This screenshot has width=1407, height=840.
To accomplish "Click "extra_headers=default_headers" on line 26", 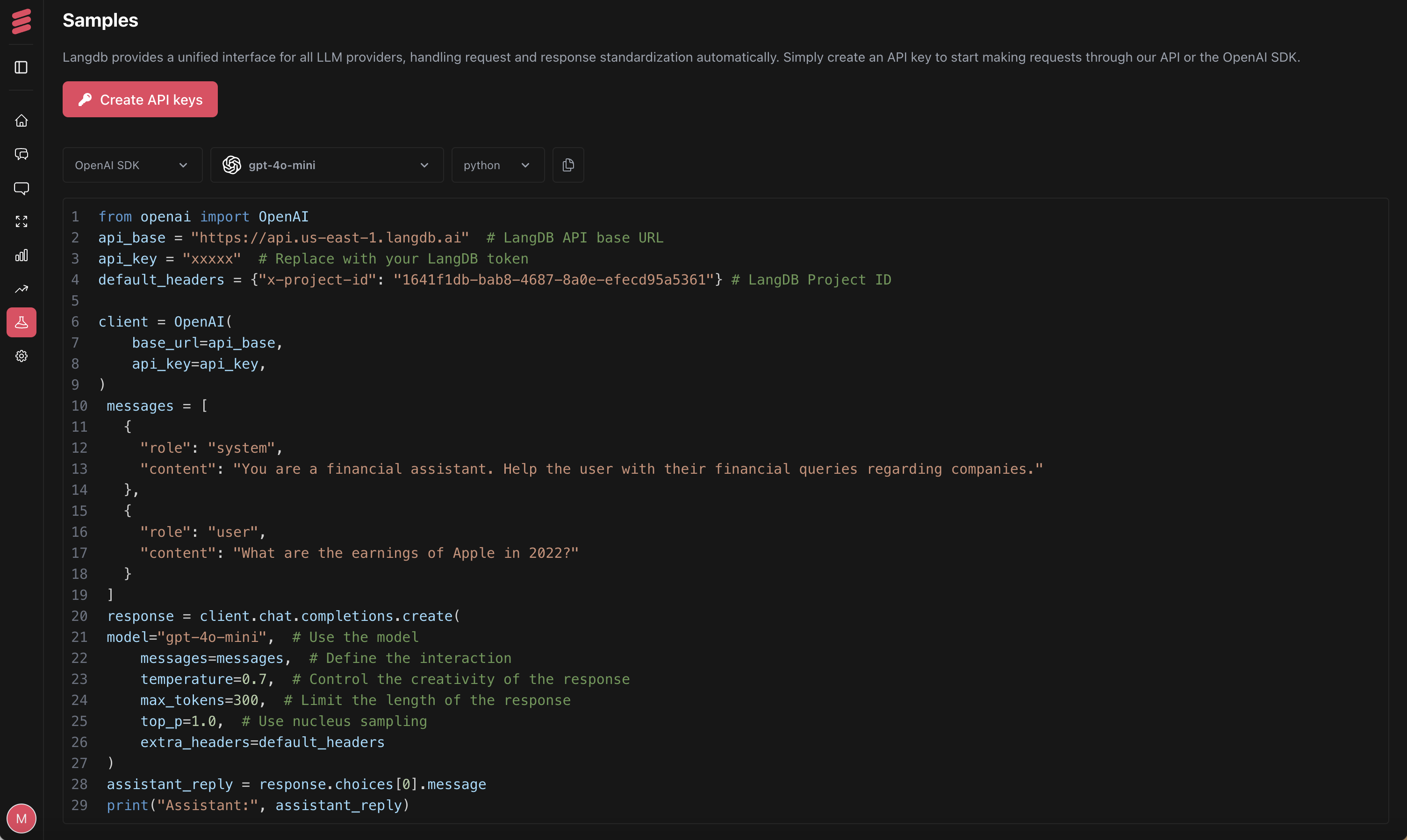I will 263,742.
